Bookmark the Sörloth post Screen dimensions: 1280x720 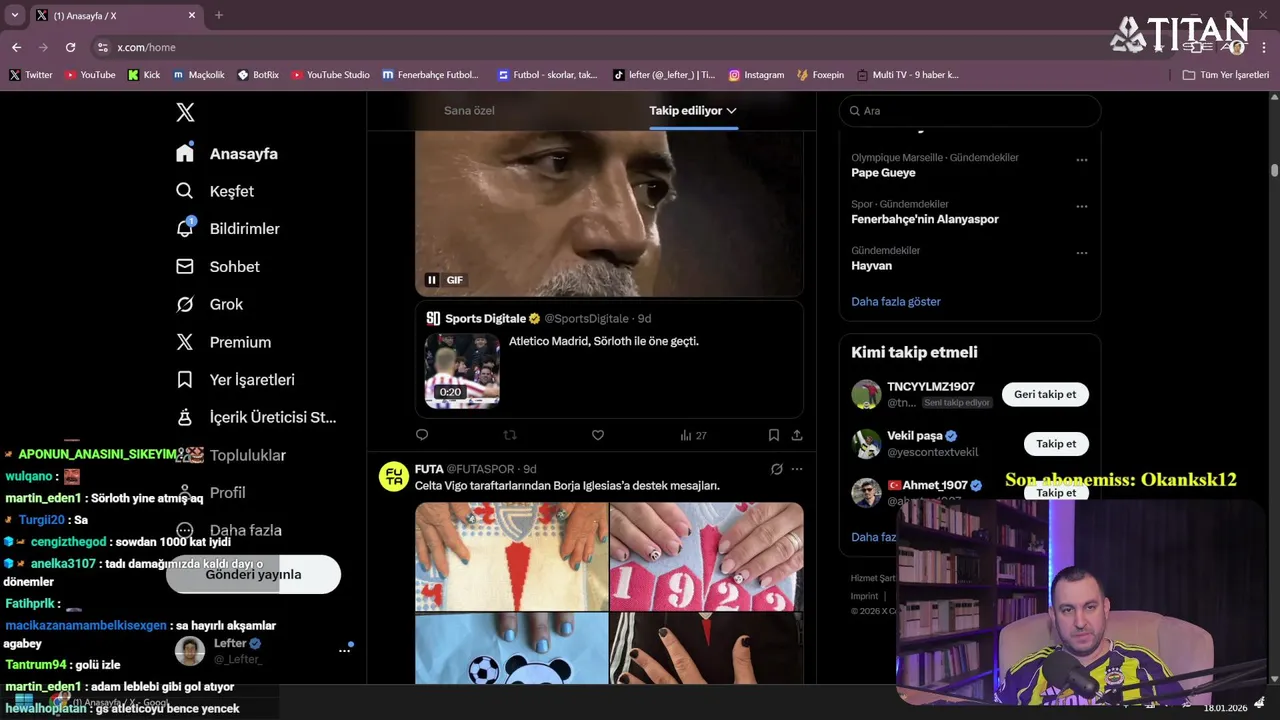coord(774,435)
